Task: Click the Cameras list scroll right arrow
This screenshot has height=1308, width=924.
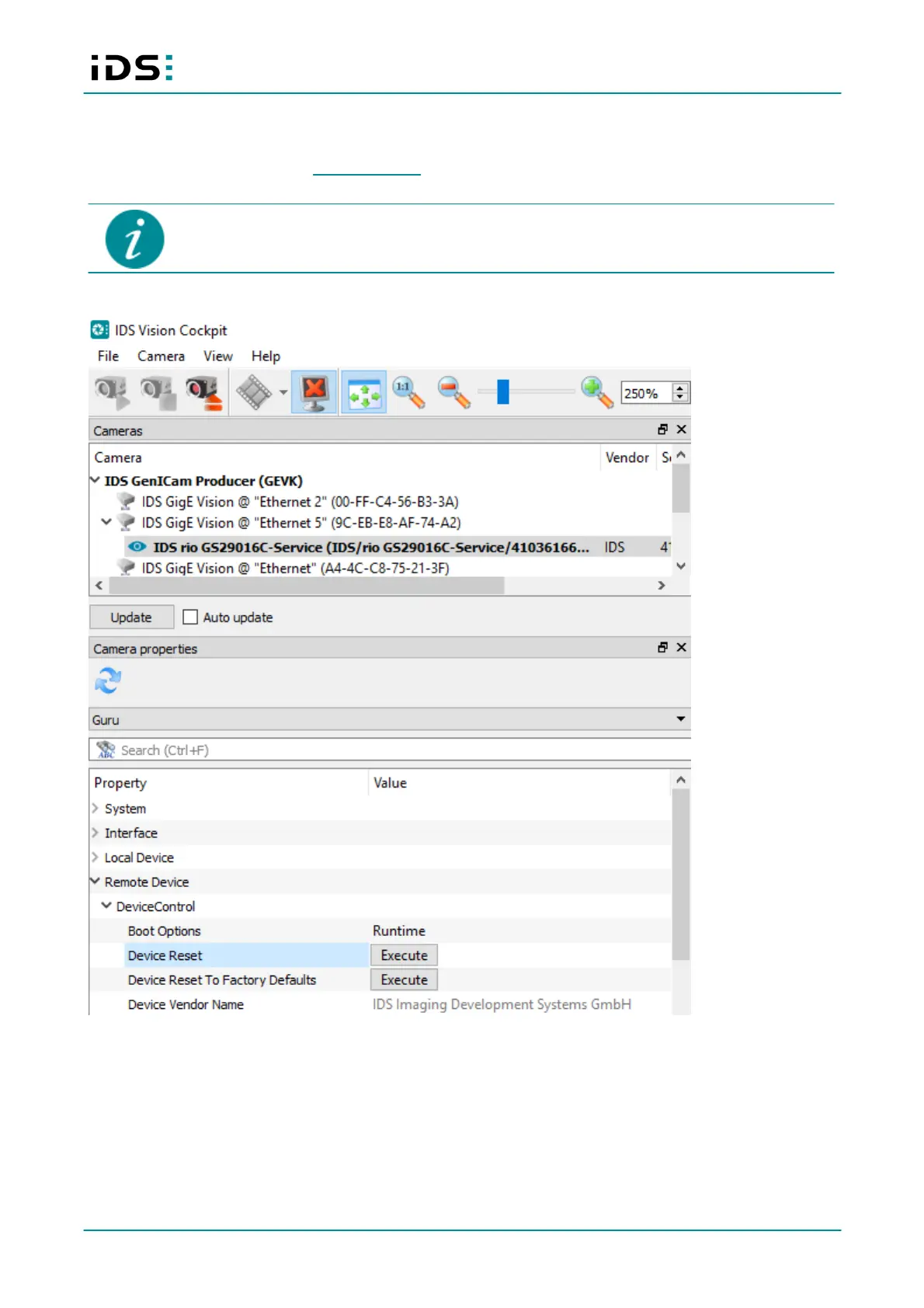Action: click(x=662, y=586)
